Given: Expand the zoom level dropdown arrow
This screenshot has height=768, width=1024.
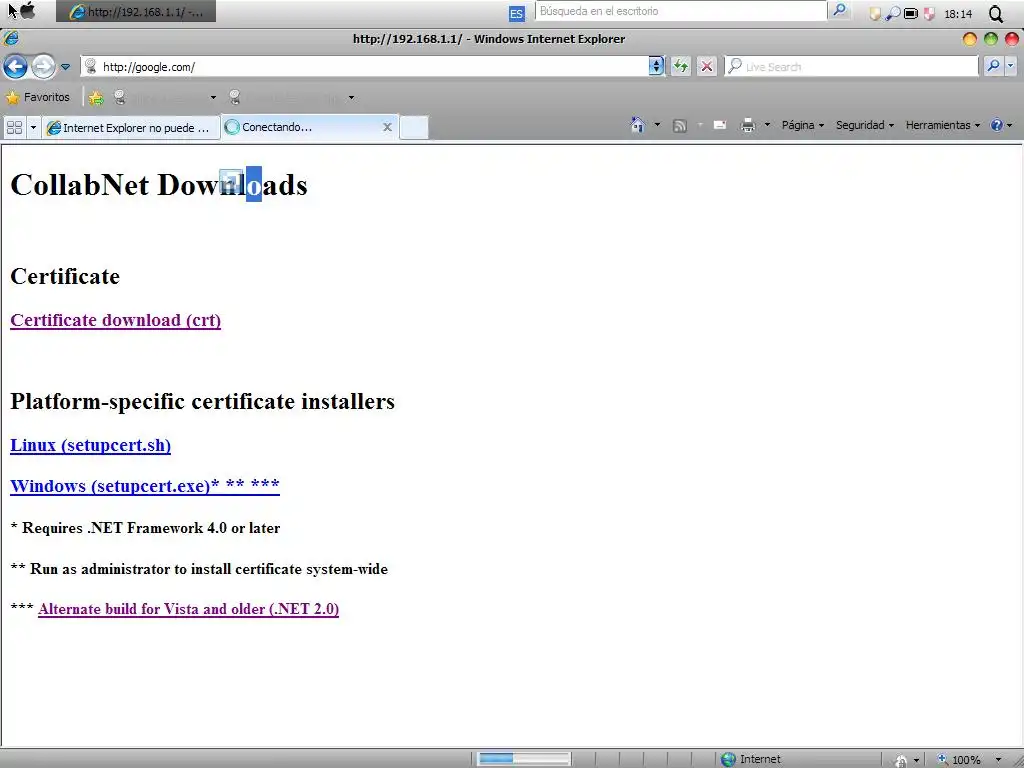Looking at the screenshot, I should [x=998, y=760].
